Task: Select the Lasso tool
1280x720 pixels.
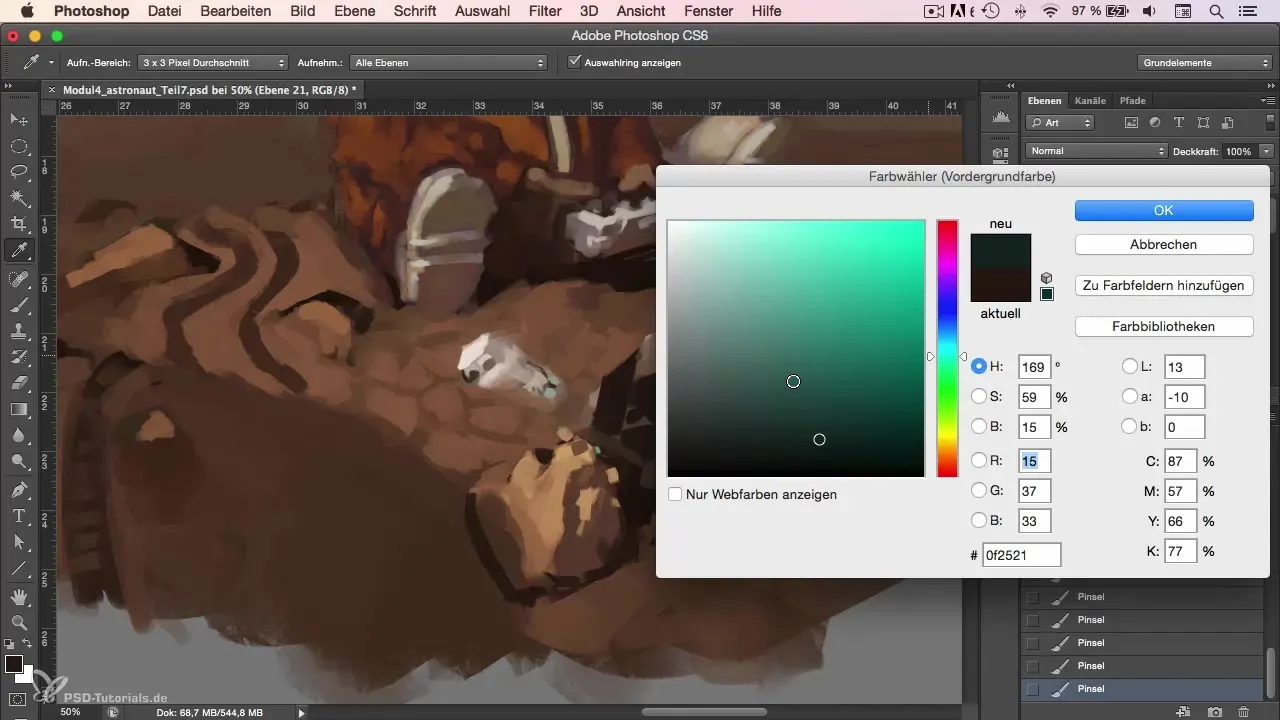Action: coord(18,171)
